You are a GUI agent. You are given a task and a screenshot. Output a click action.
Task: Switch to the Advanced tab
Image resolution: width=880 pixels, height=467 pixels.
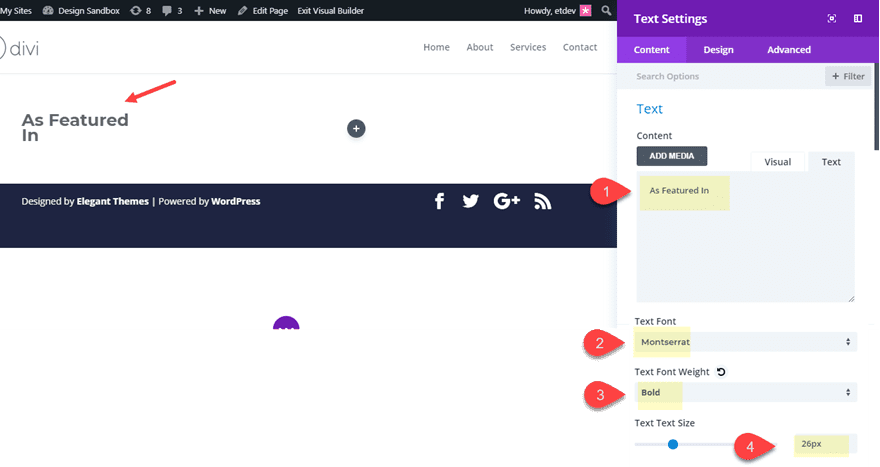tap(789, 49)
